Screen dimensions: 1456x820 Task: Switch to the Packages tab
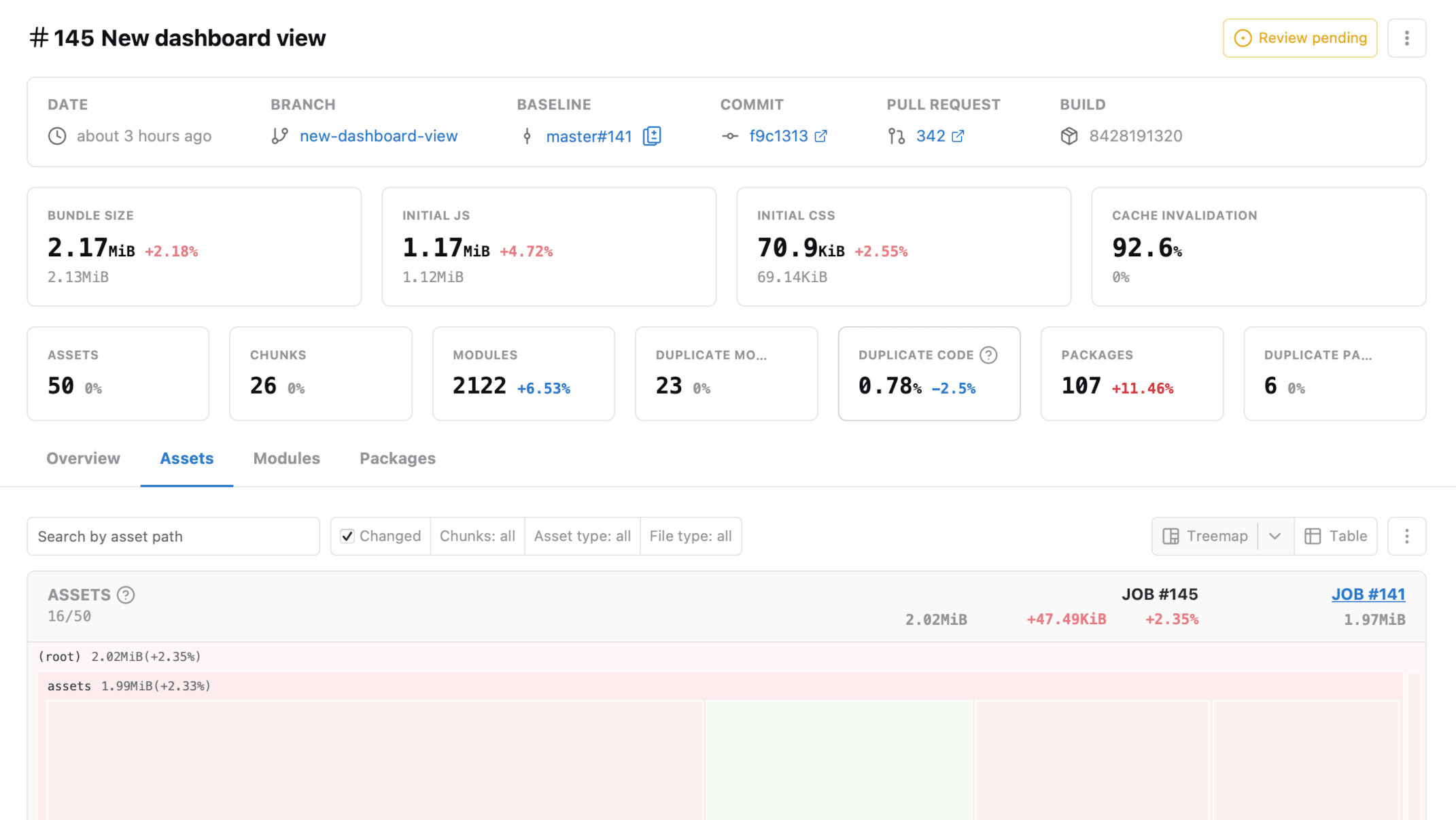pos(397,458)
